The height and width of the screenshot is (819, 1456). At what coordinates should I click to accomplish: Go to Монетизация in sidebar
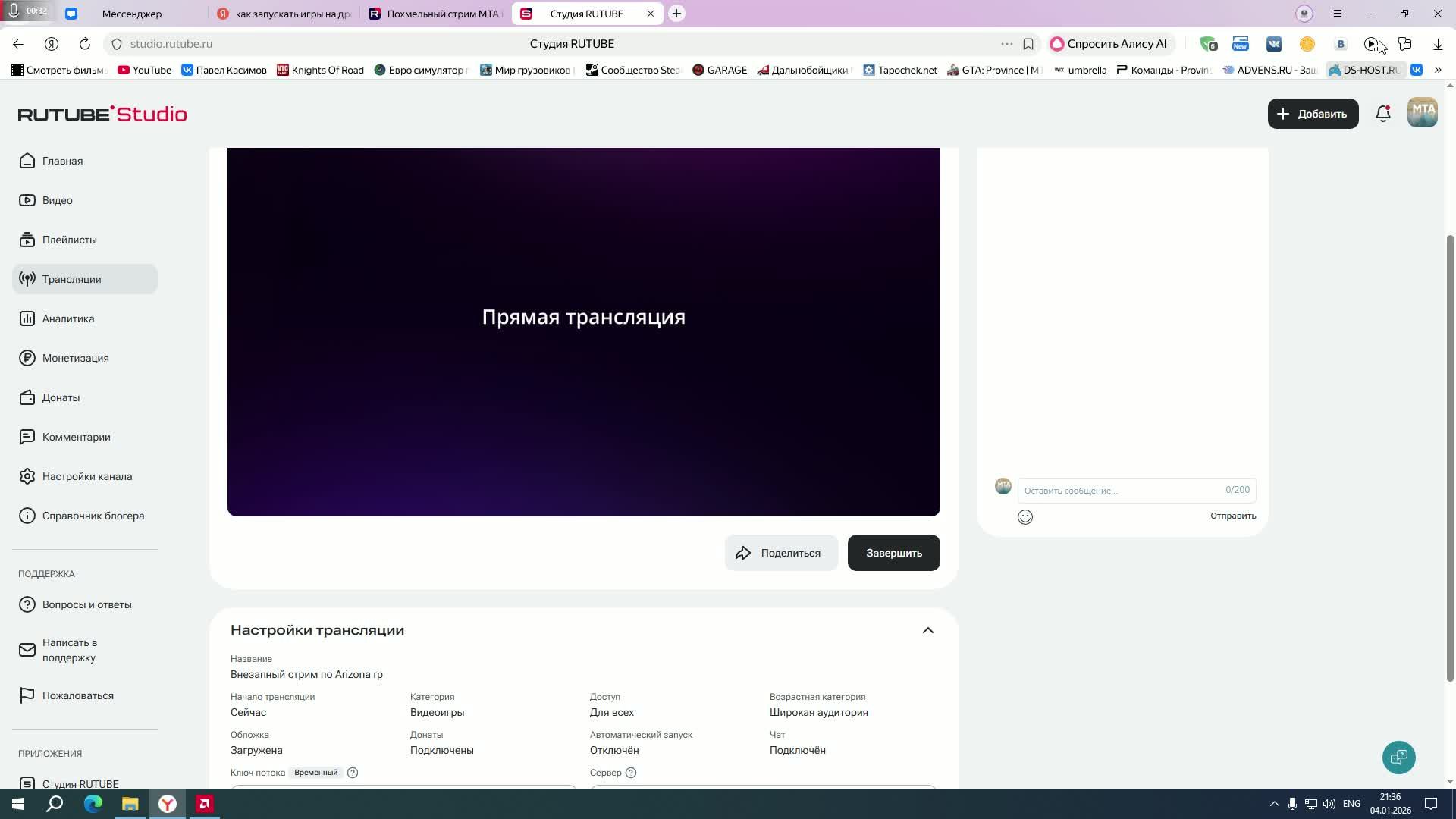[75, 358]
